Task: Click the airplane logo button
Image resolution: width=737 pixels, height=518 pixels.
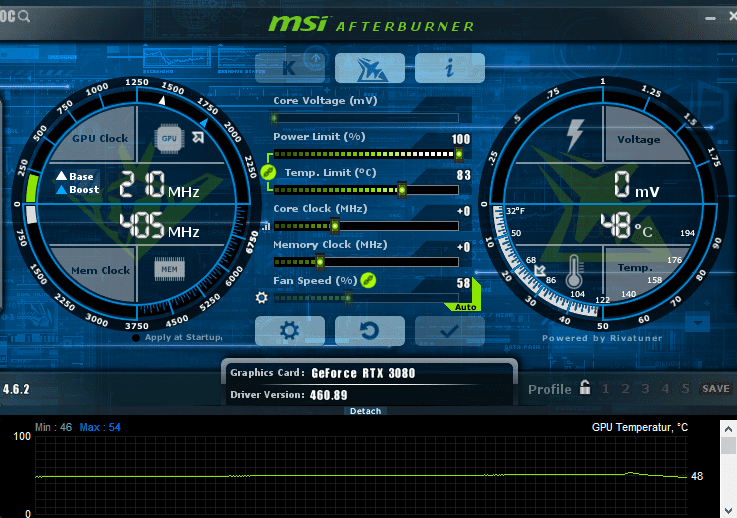Action: 370,68
